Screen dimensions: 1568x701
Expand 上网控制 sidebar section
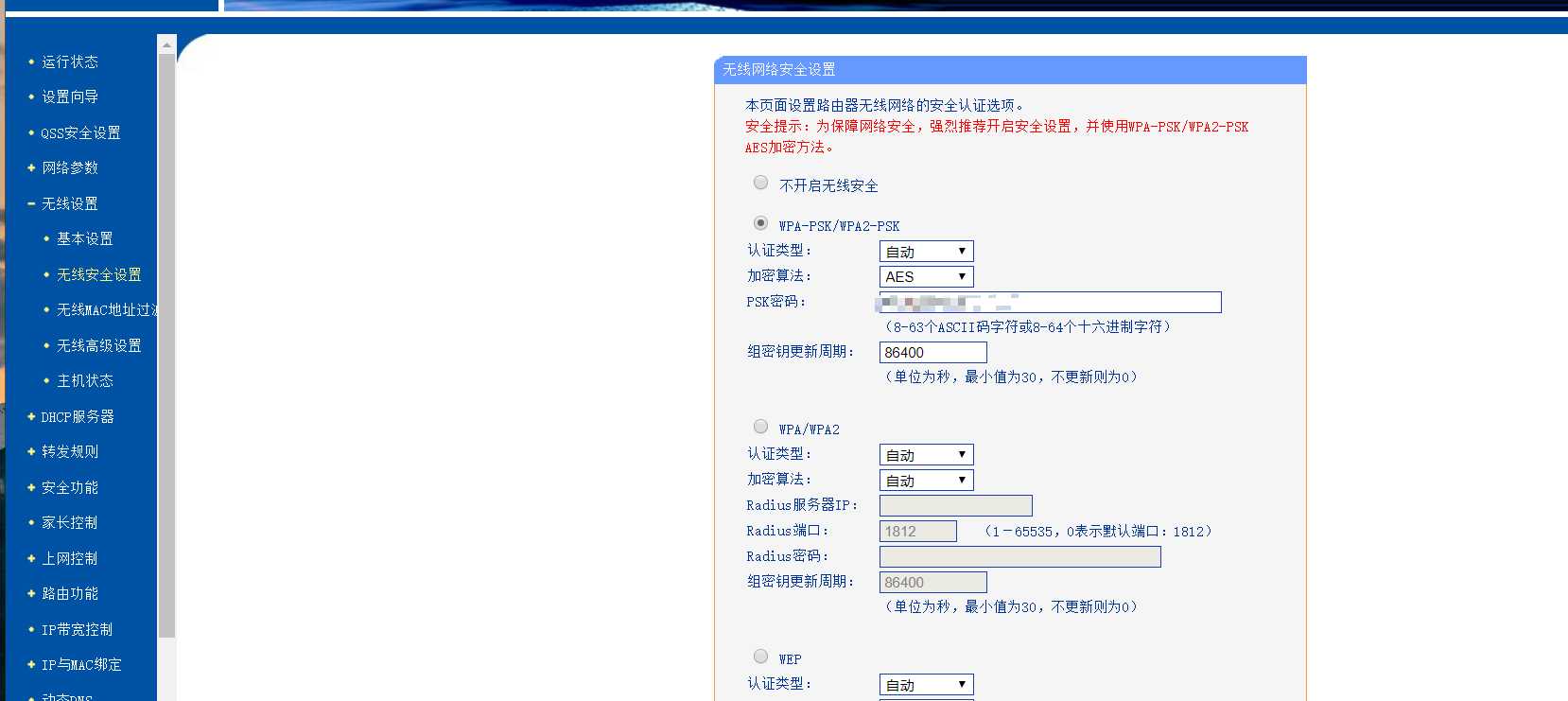[70, 558]
